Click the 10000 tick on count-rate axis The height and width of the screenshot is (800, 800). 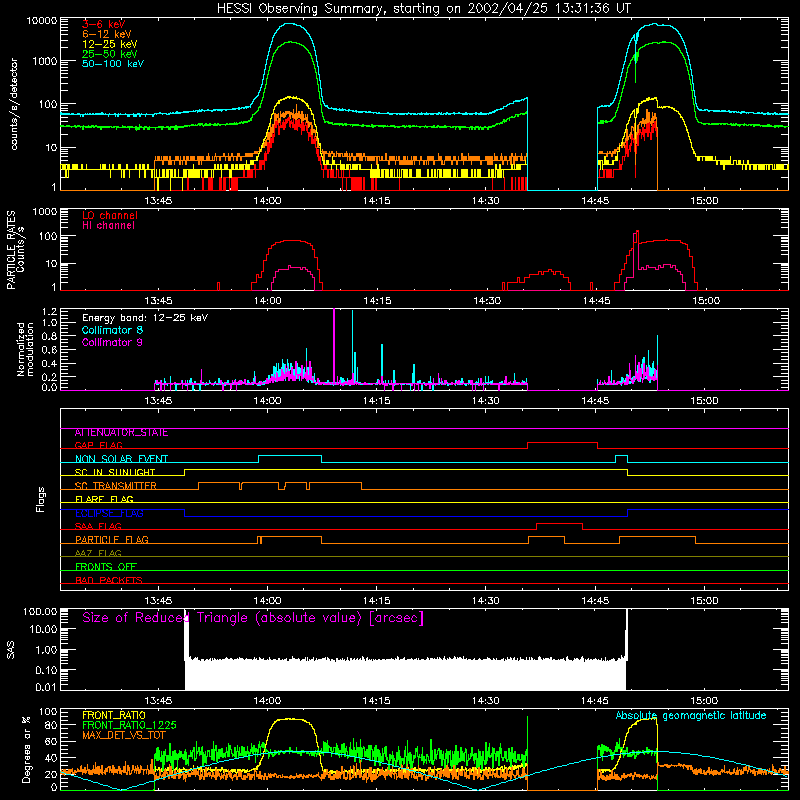point(42,21)
